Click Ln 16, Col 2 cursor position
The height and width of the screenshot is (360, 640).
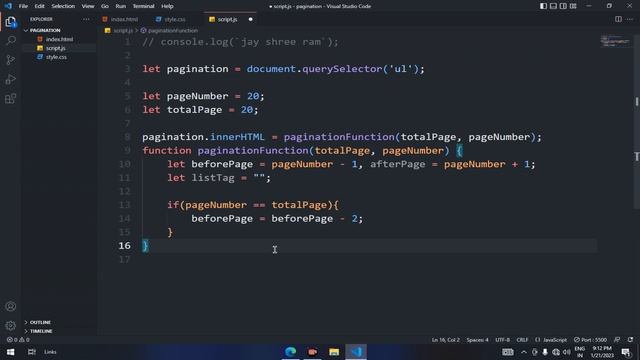446,340
